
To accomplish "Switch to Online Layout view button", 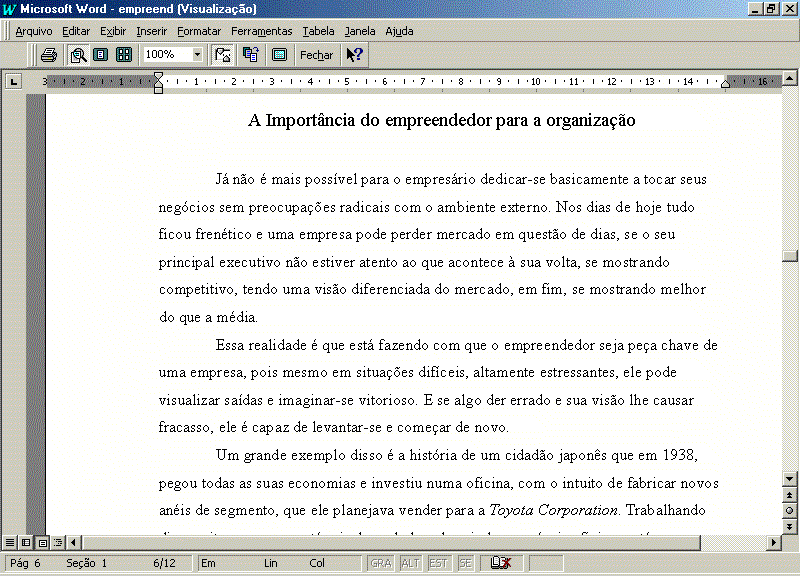I will (26, 543).
